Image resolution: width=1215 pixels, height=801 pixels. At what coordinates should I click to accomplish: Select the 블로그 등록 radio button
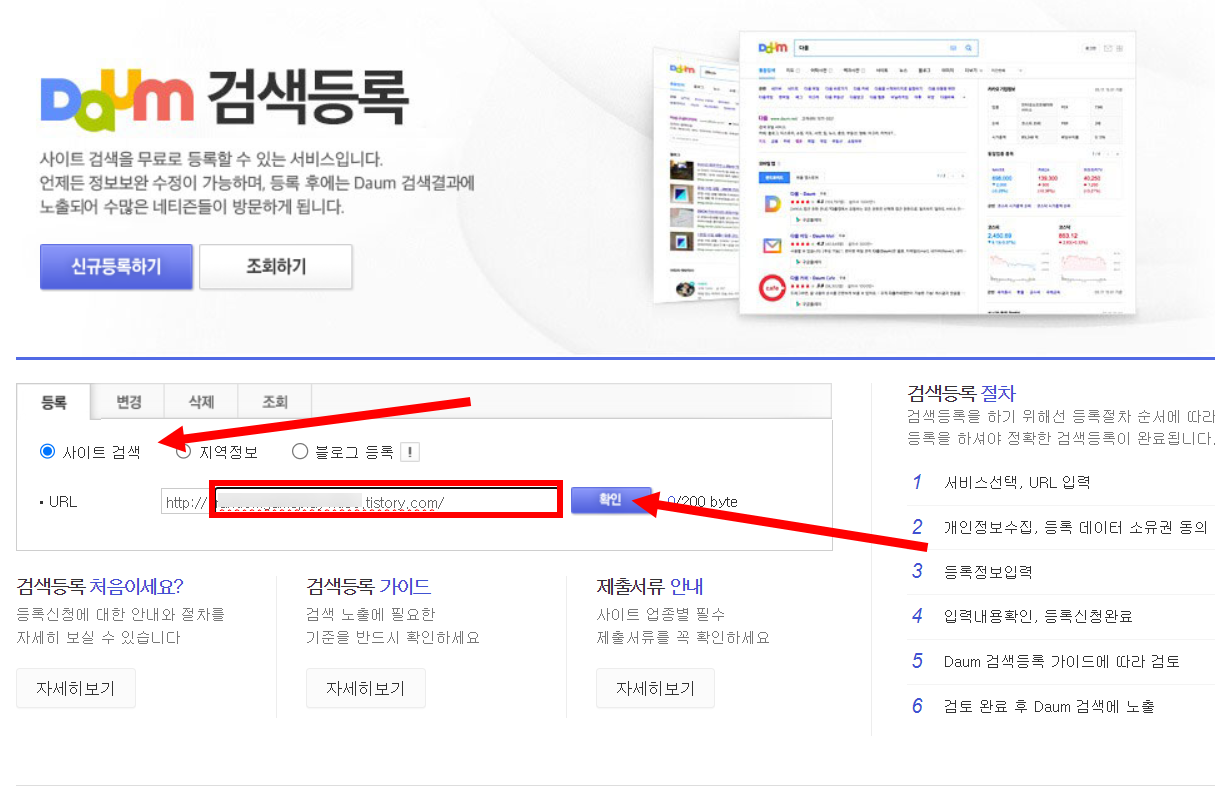tap(300, 452)
